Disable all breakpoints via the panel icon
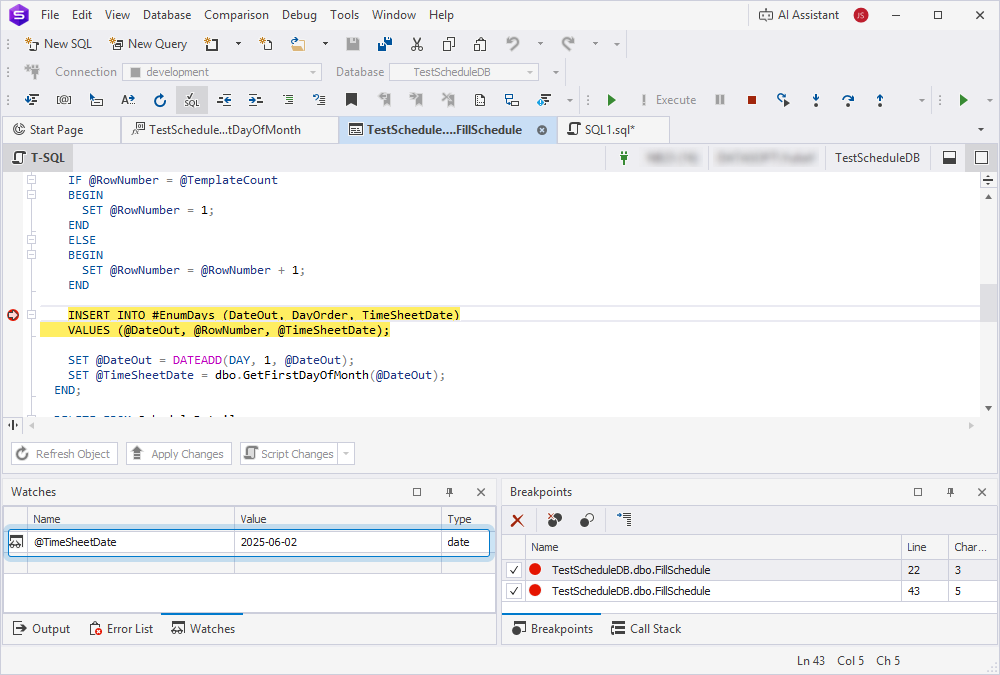The width and height of the screenshot is (1000, 675). point(586,520)
